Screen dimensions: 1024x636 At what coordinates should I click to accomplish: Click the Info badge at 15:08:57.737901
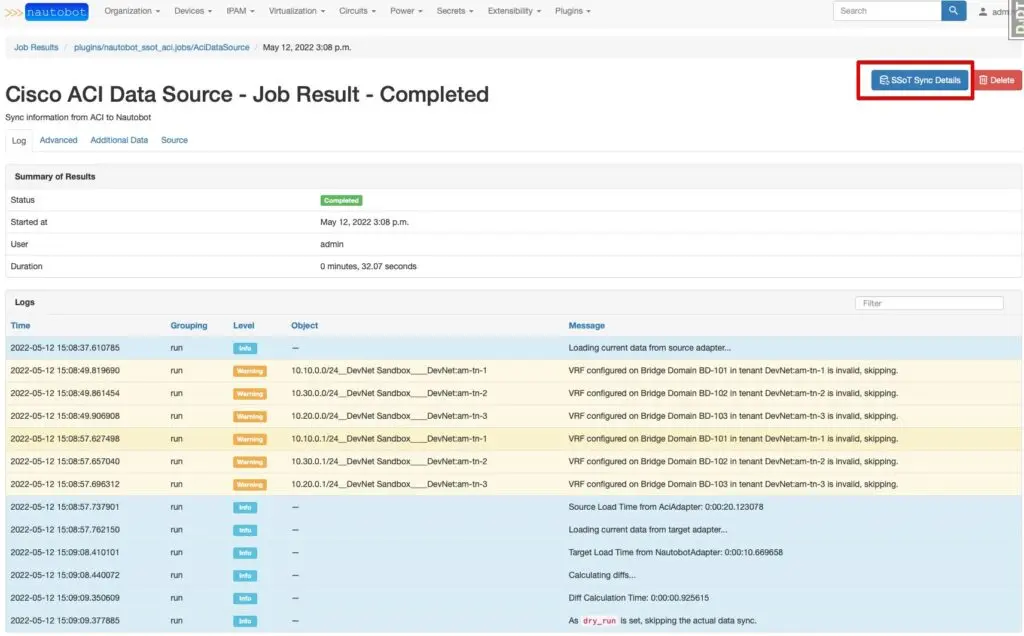pyautogui.click(x=245, y=507)
